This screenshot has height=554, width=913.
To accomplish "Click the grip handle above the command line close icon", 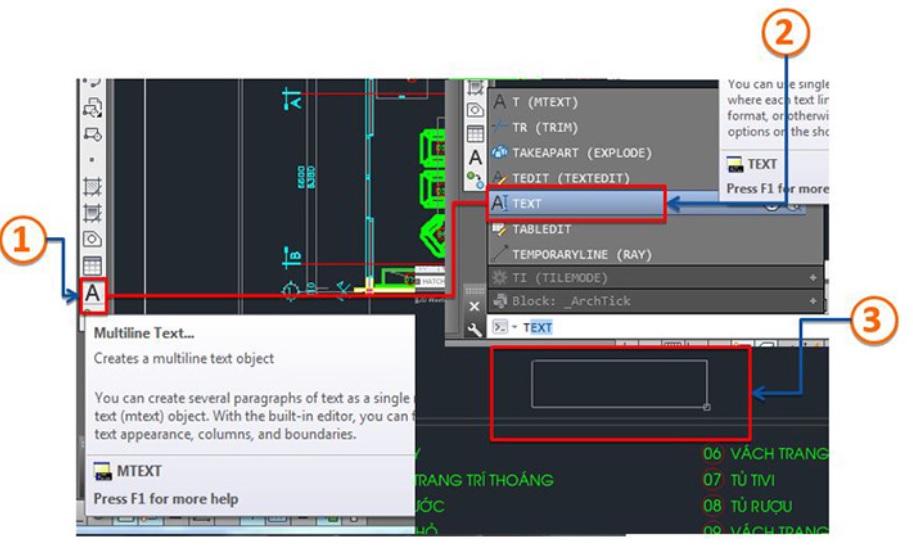I will [x=474, y=290].
